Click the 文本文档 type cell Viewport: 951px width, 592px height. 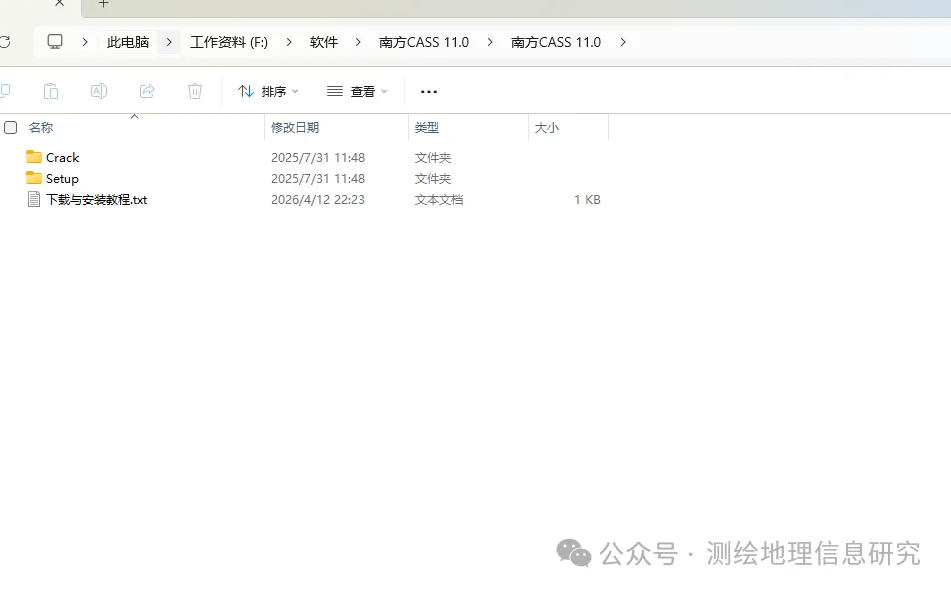click(x=439, y=200)
